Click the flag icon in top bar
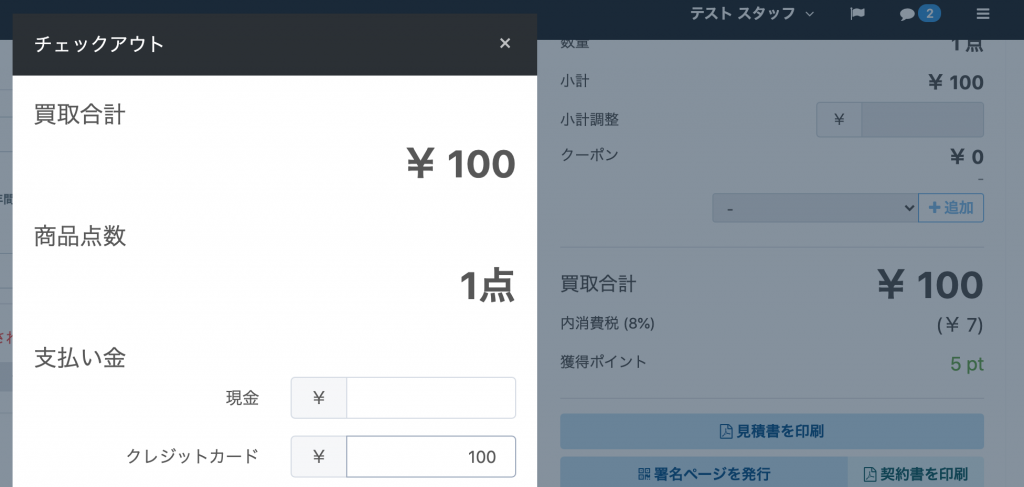Screen dimensions: 1024x487 (x=857, y=14)
